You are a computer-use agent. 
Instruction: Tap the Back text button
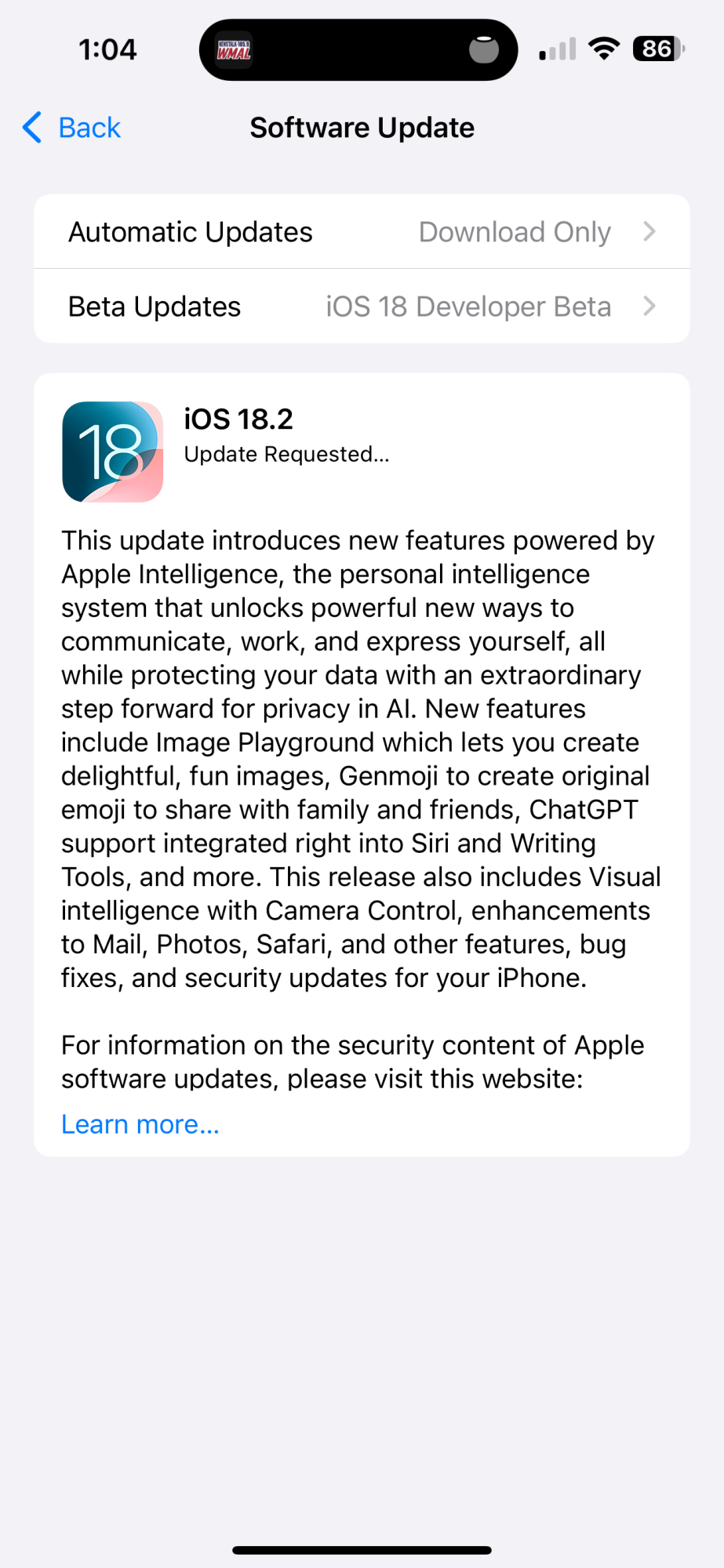pyautogui.click(x=89, y=128)
